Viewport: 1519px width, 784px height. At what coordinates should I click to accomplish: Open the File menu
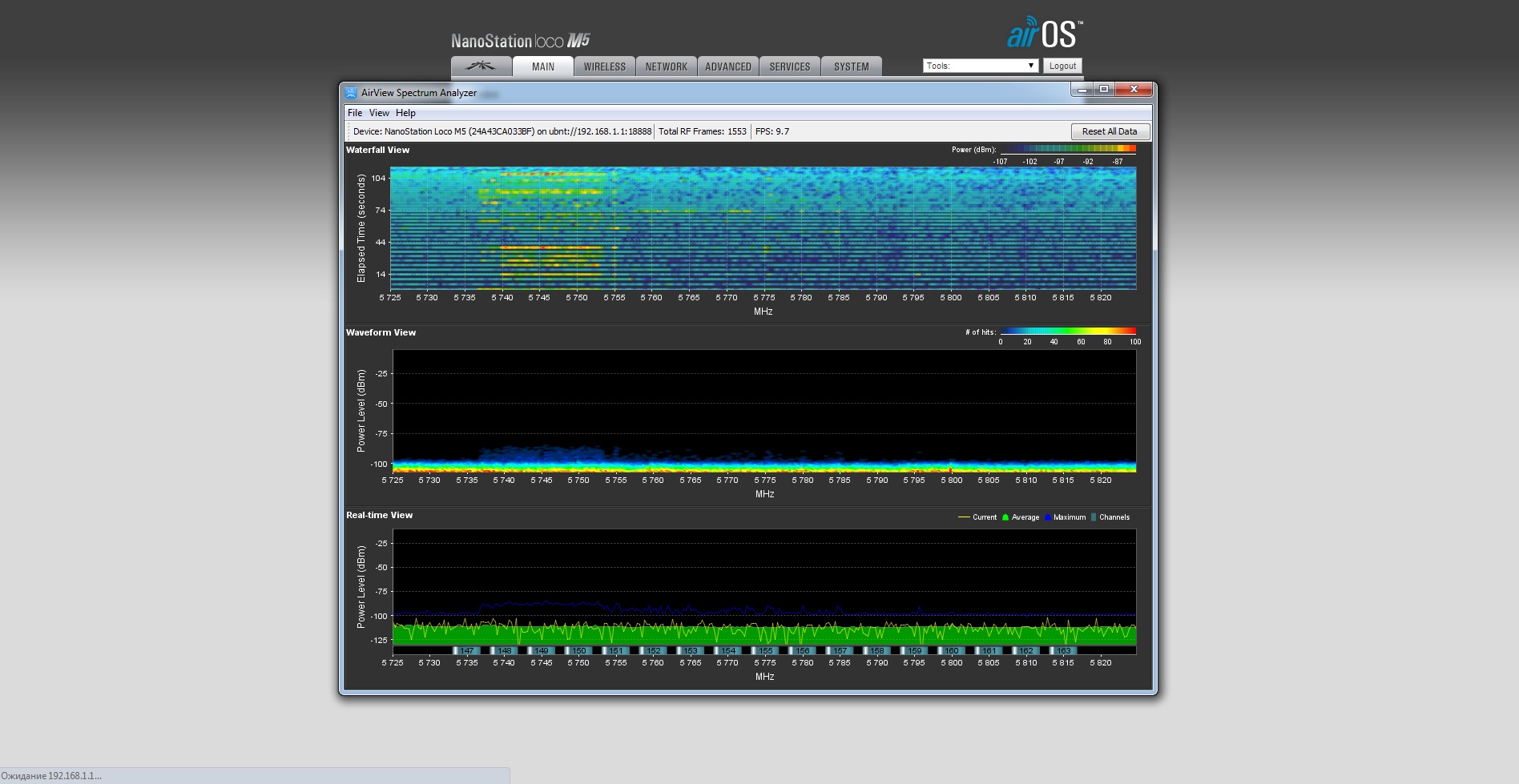coord(355,113)
